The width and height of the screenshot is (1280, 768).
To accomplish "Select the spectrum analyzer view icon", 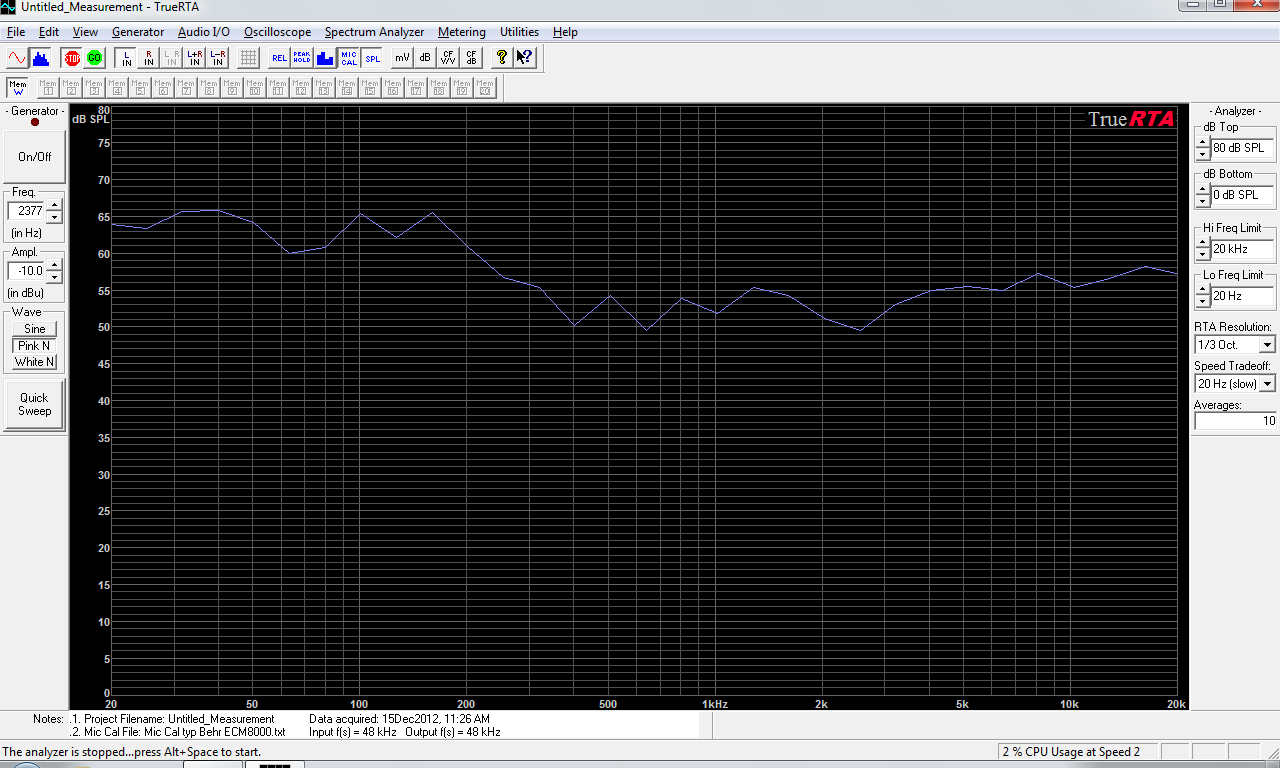I will click(40, 58).
